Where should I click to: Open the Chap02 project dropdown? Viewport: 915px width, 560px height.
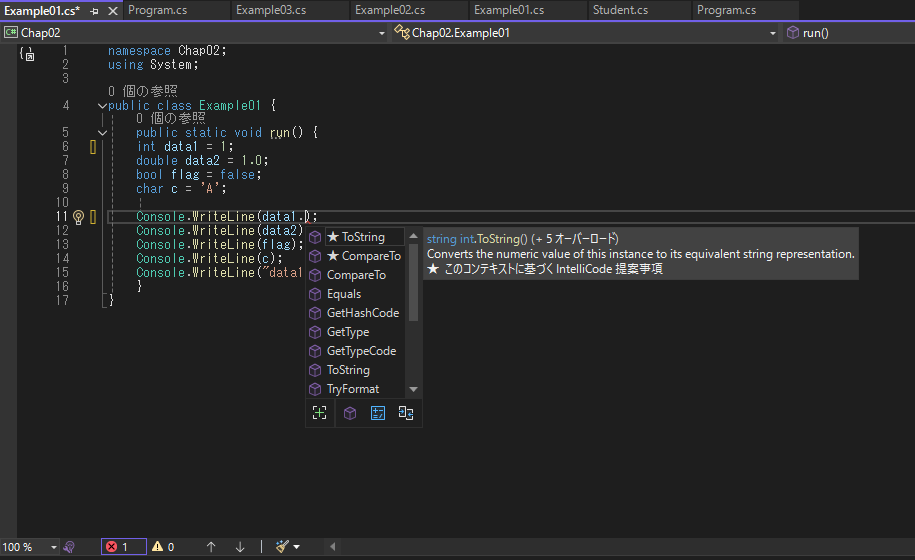click(x=382, y=33)
